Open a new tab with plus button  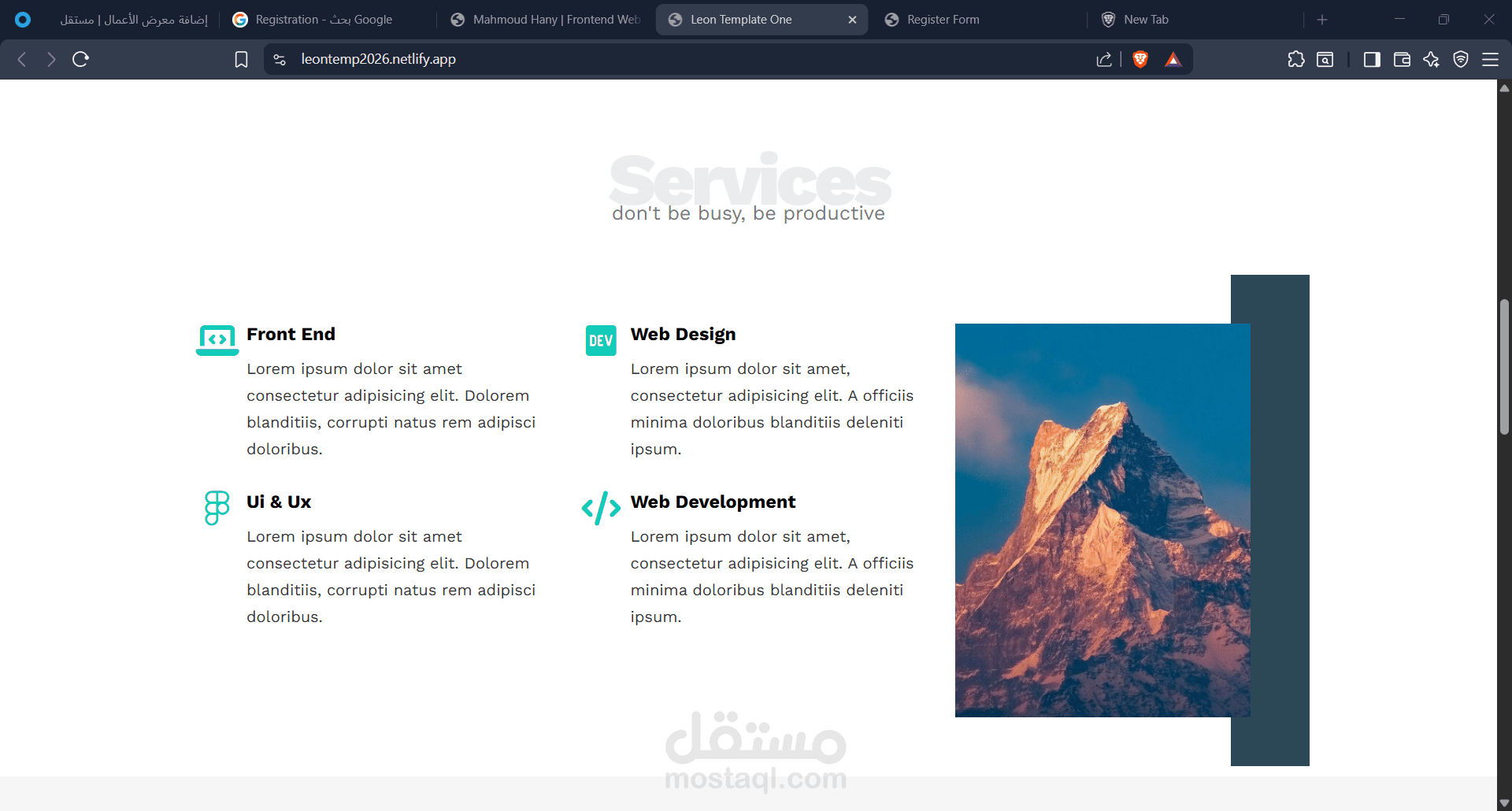(x=1322, y=20)
